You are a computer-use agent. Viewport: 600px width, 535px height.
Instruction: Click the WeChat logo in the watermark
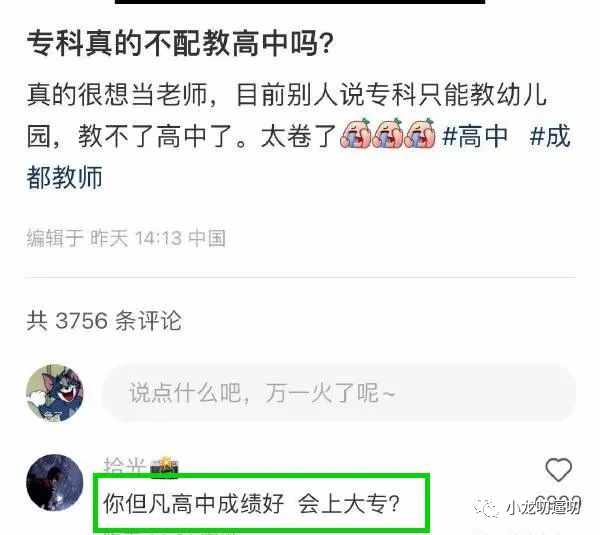pyautogui.click(x=488, y=507)
